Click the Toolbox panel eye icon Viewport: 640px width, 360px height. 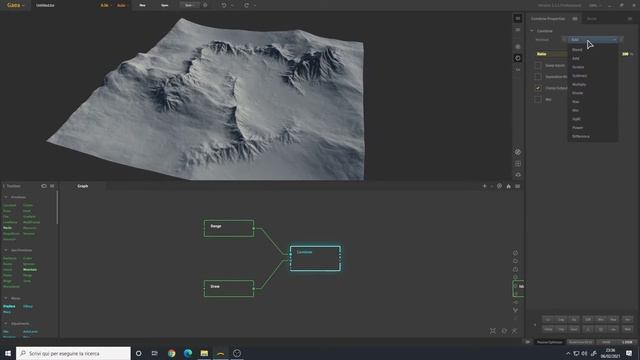coord(44,186)
